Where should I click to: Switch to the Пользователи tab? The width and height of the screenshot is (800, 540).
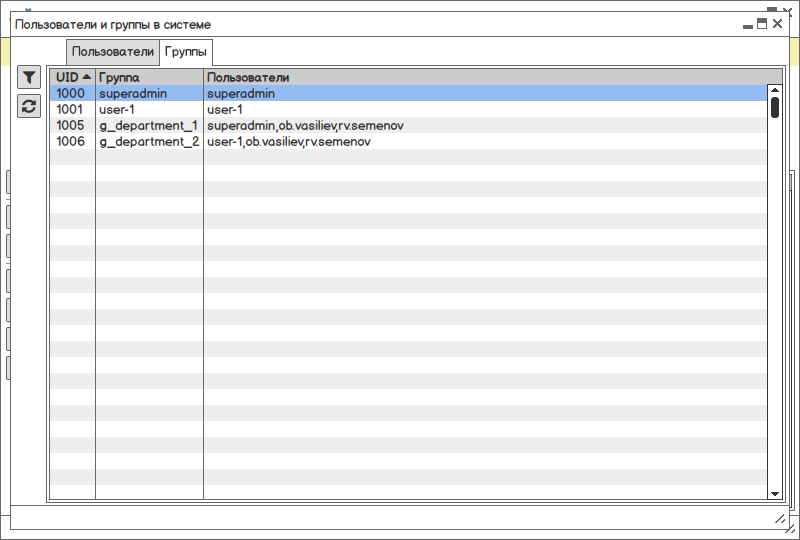click(x=113, y=52)
